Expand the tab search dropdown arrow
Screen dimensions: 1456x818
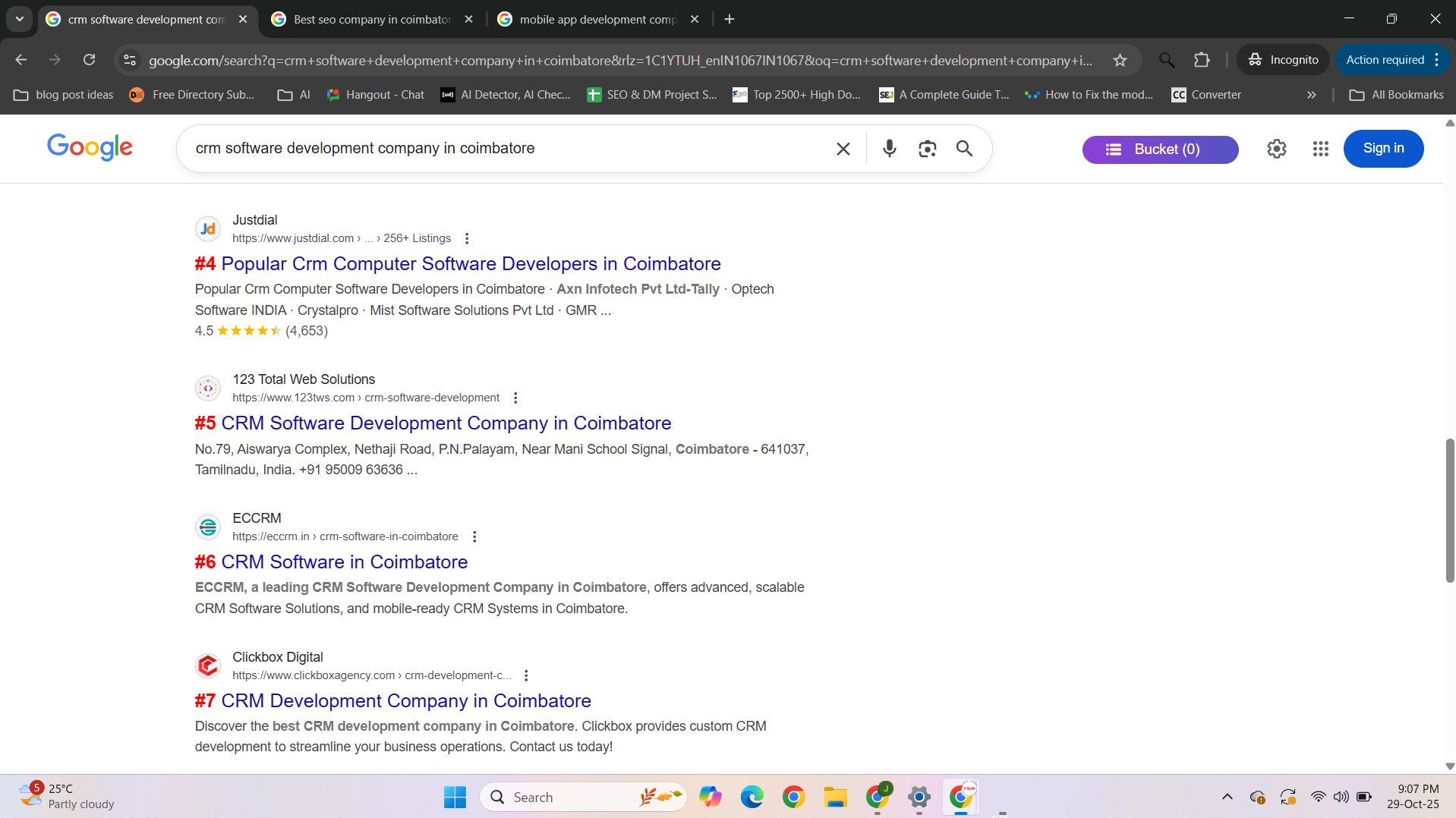click(x=20, y=19)
